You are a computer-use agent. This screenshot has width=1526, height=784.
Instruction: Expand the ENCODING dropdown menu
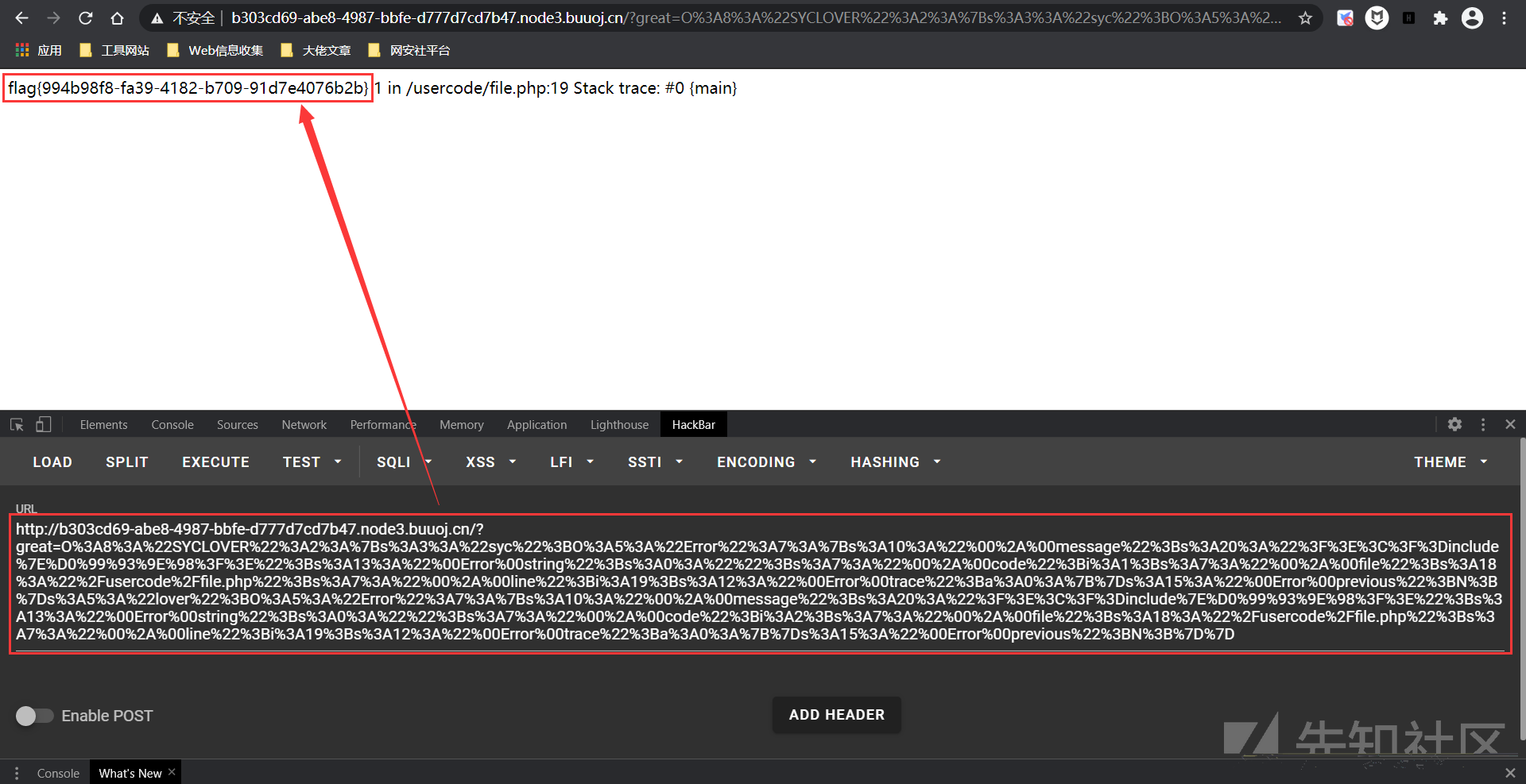(x=766, y=462)
